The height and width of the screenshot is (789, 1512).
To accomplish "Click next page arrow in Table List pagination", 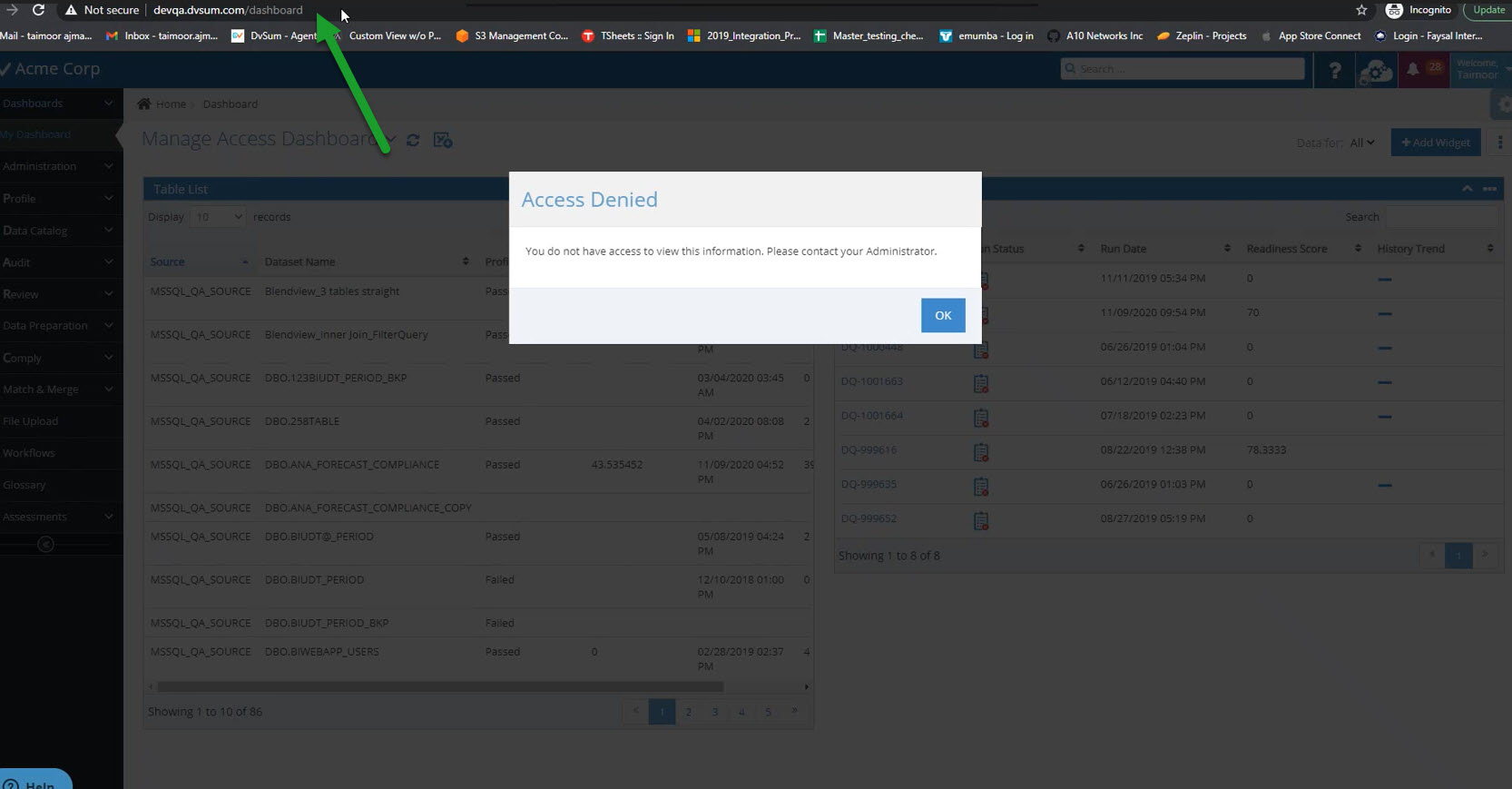I will click(794, 712).
